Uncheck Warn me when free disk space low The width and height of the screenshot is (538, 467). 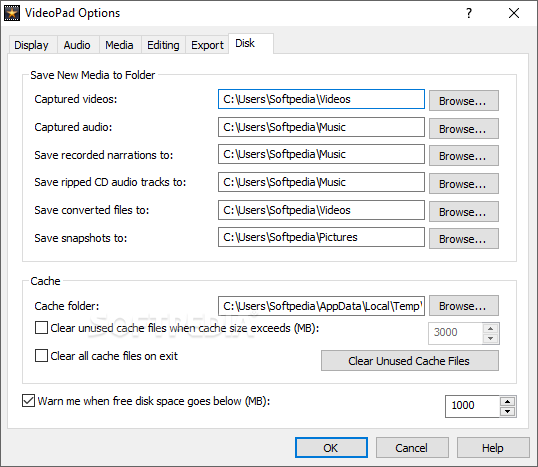pos(28,400)
